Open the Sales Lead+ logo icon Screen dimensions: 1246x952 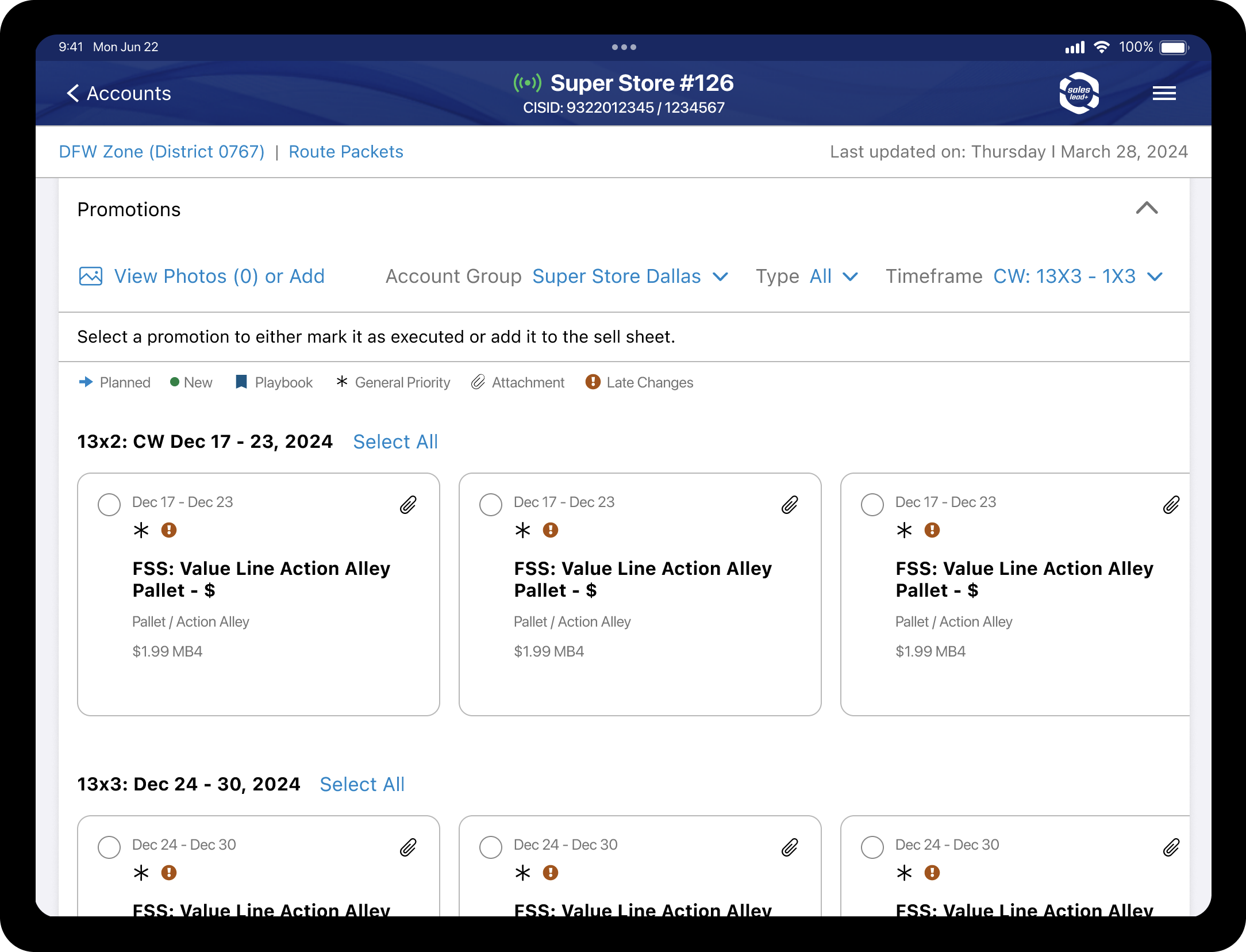tap(1079, 93)
